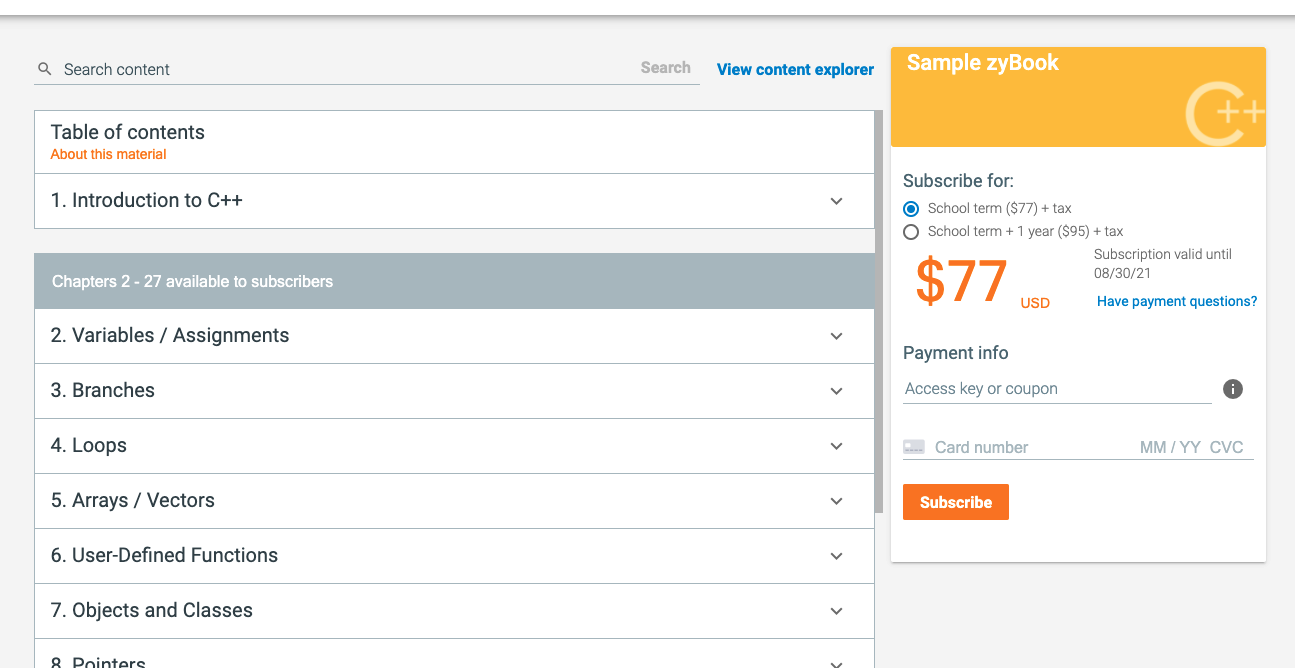Click the info icon beside access key field
1295x668 pixels.
click(x=1233, y=389)
